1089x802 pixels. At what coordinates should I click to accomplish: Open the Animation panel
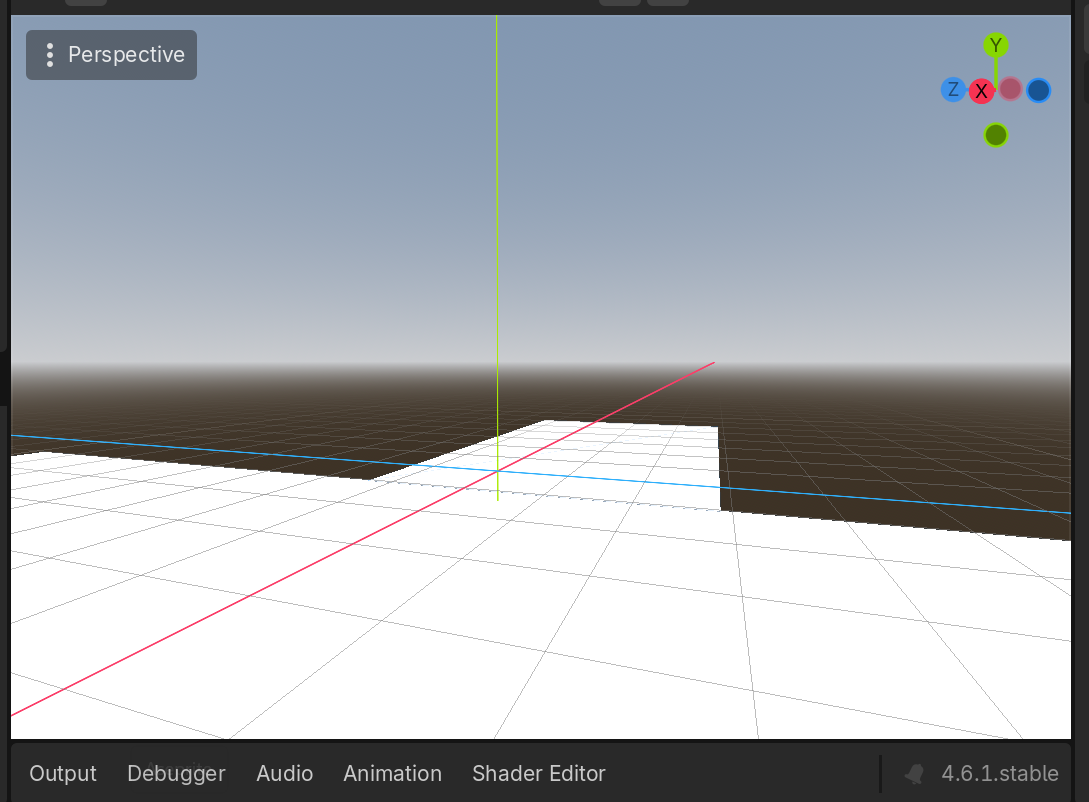point(392,773)
